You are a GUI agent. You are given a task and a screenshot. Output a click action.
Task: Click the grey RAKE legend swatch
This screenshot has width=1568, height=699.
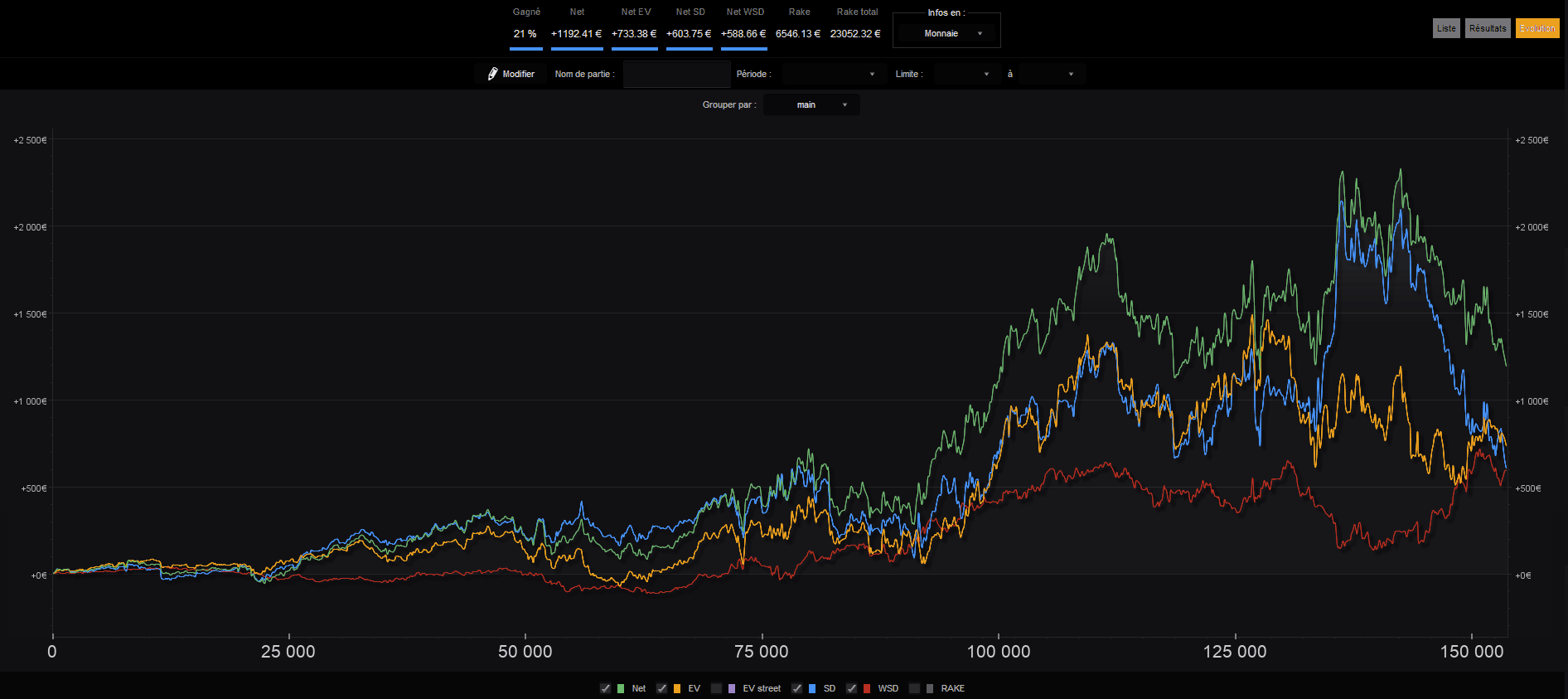930,688
